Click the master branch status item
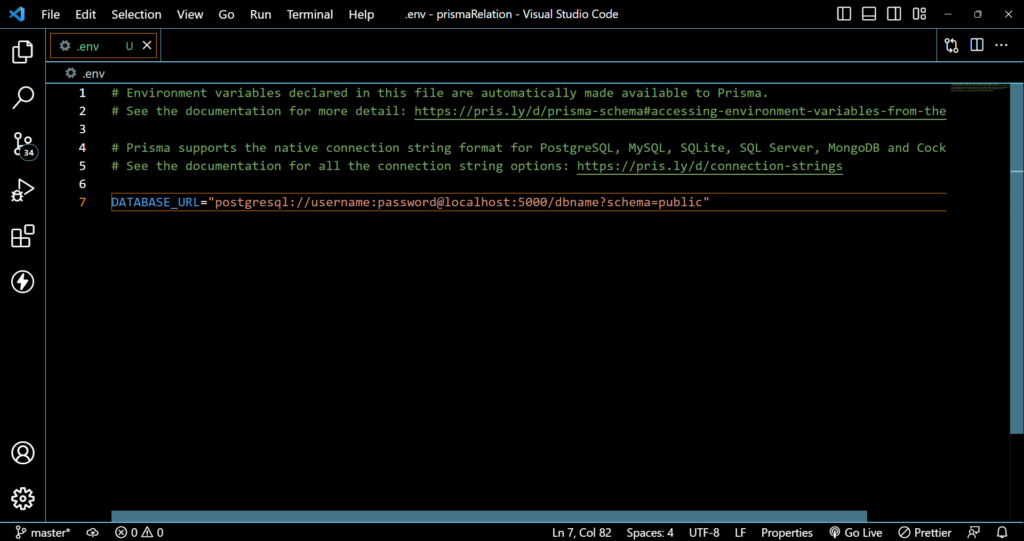Viewport: 1024px width, 541px height. tap(42, 533)
